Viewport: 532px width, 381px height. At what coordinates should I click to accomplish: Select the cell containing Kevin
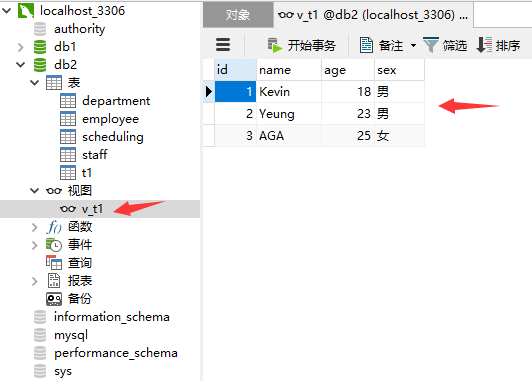[x=289, y=92]
